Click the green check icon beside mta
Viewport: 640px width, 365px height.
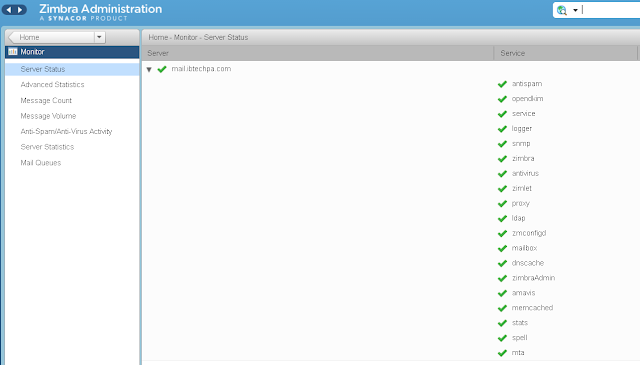click(x=502, y=353)
